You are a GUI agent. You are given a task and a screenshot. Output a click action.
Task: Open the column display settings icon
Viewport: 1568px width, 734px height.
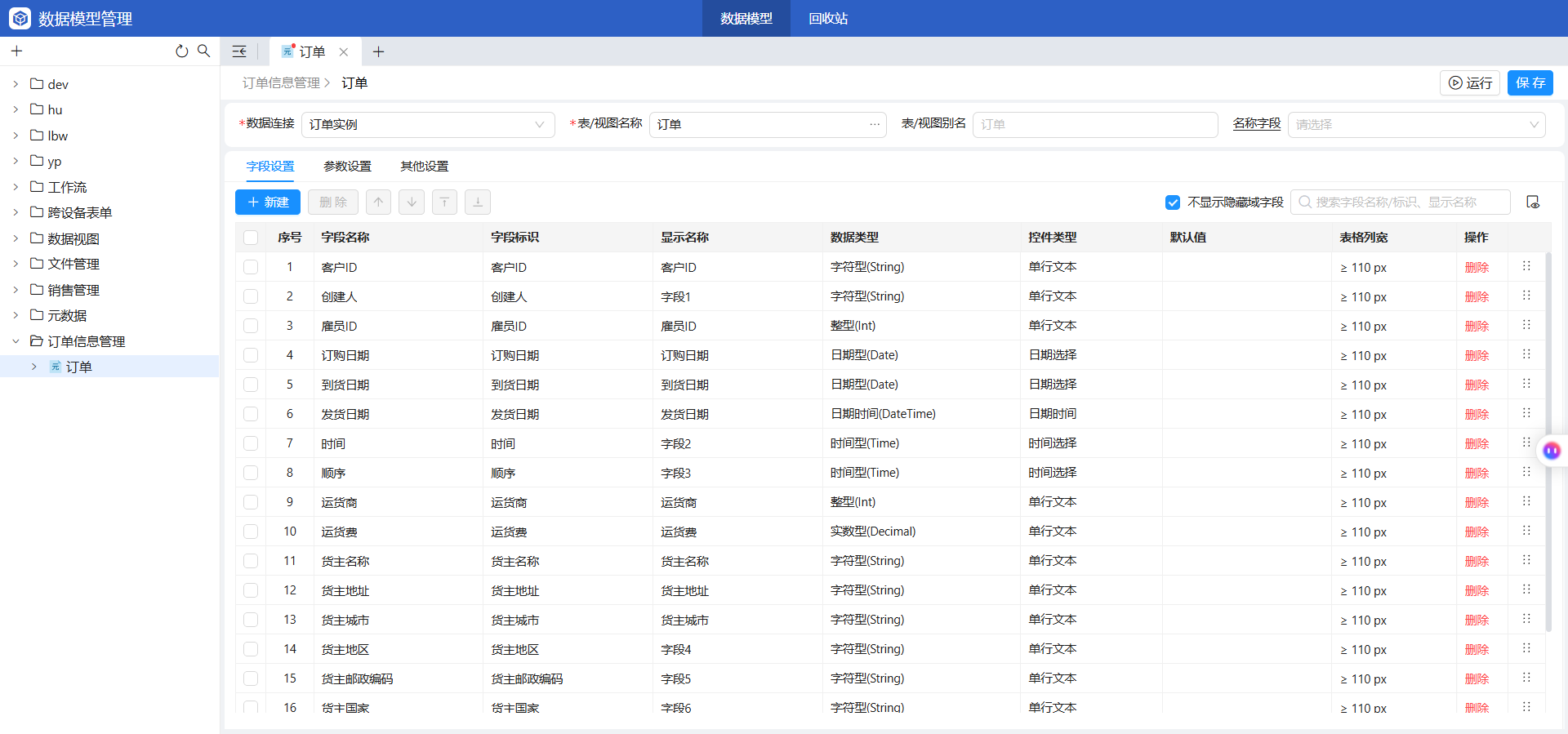click(x=1533, y=202)
